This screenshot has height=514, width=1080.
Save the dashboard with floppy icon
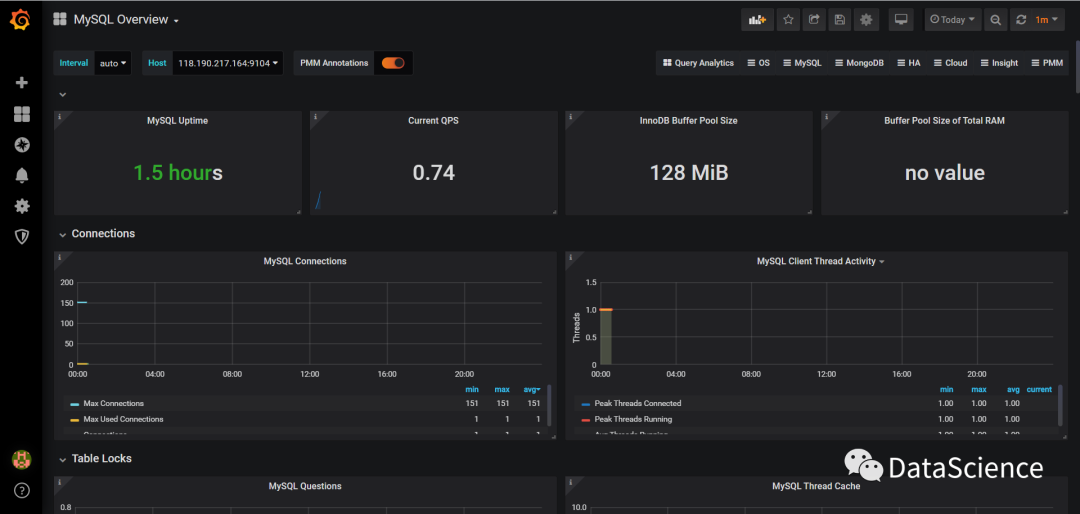tap(840, 20)
